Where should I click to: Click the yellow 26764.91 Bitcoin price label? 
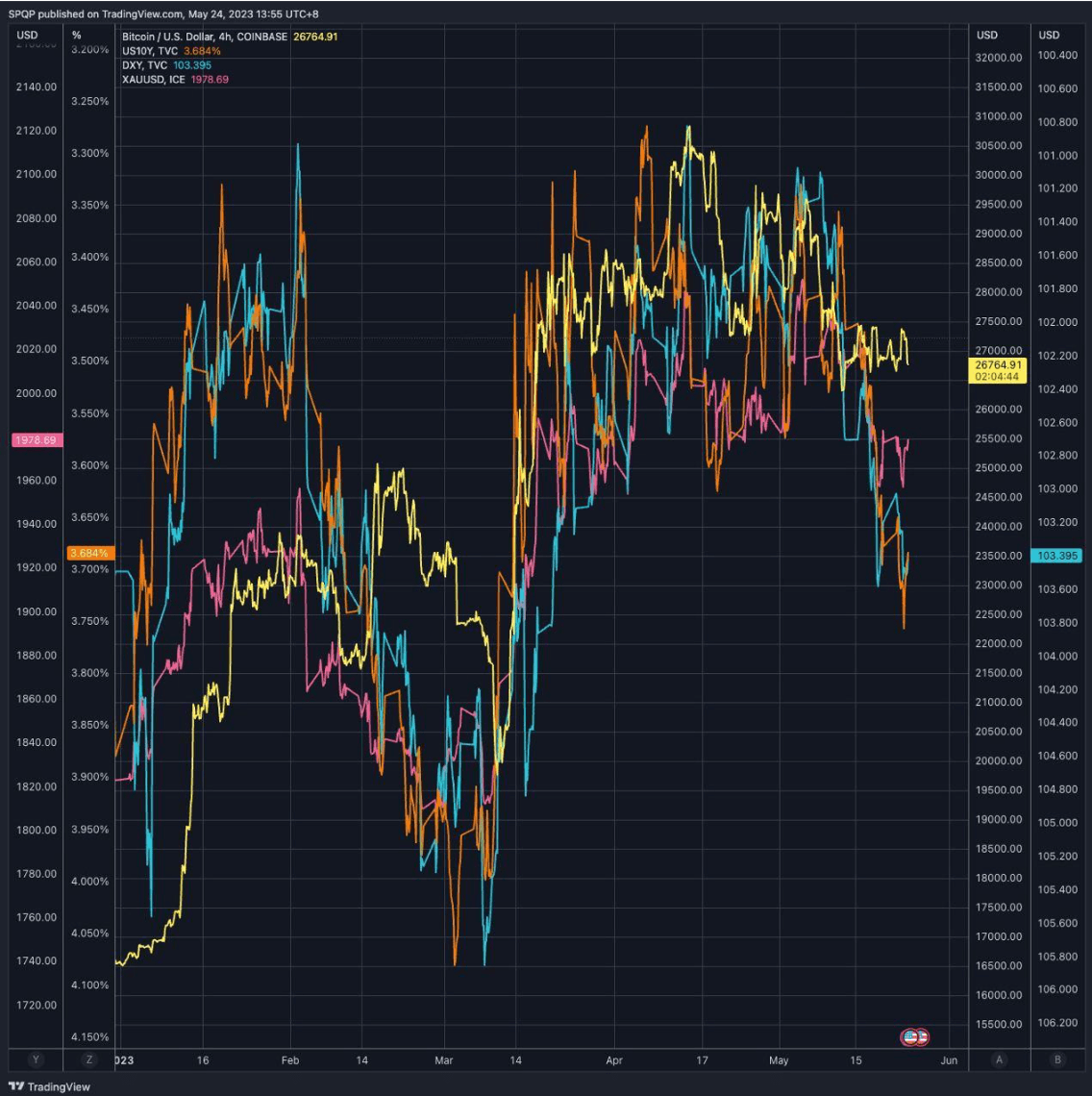(x=999, y=371)
